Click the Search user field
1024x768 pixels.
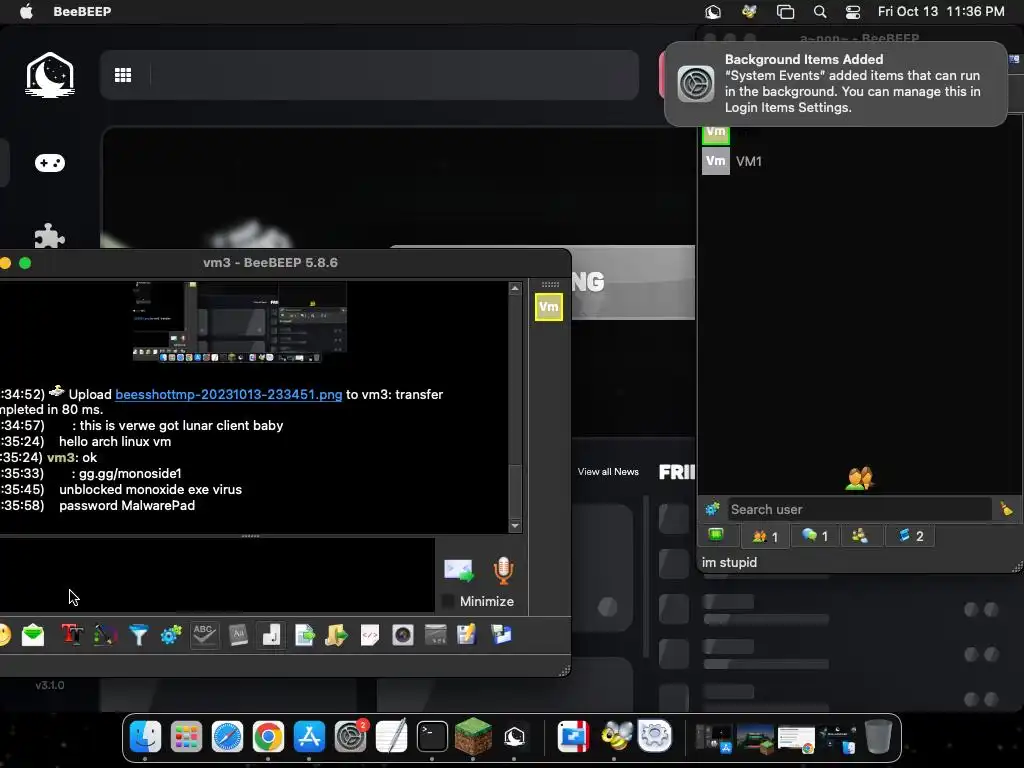tap(859, 509)
